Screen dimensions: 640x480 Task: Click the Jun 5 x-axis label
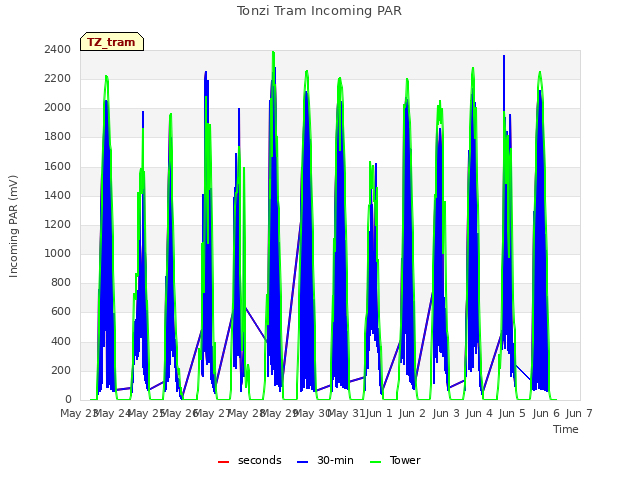(x=512, y=413)
